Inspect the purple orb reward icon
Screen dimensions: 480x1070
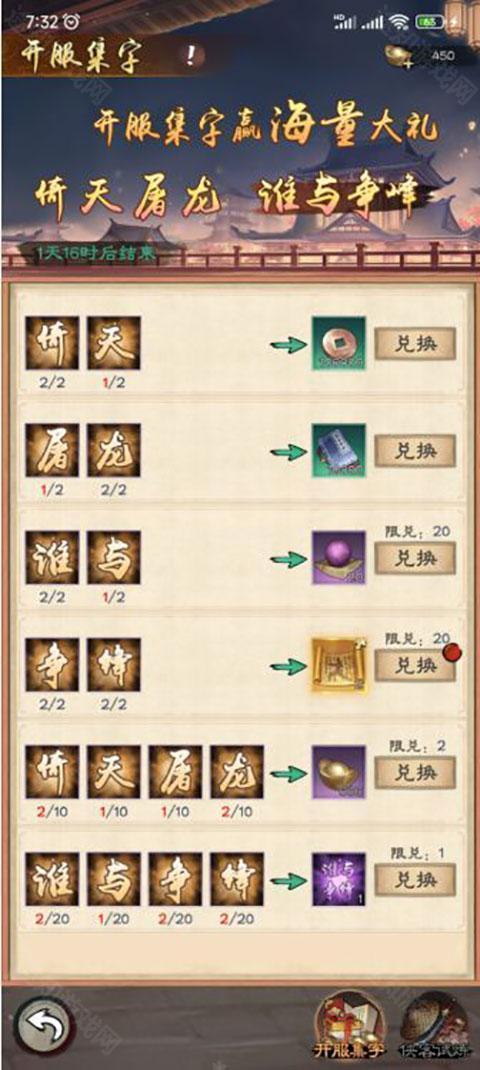pos(339,558)
